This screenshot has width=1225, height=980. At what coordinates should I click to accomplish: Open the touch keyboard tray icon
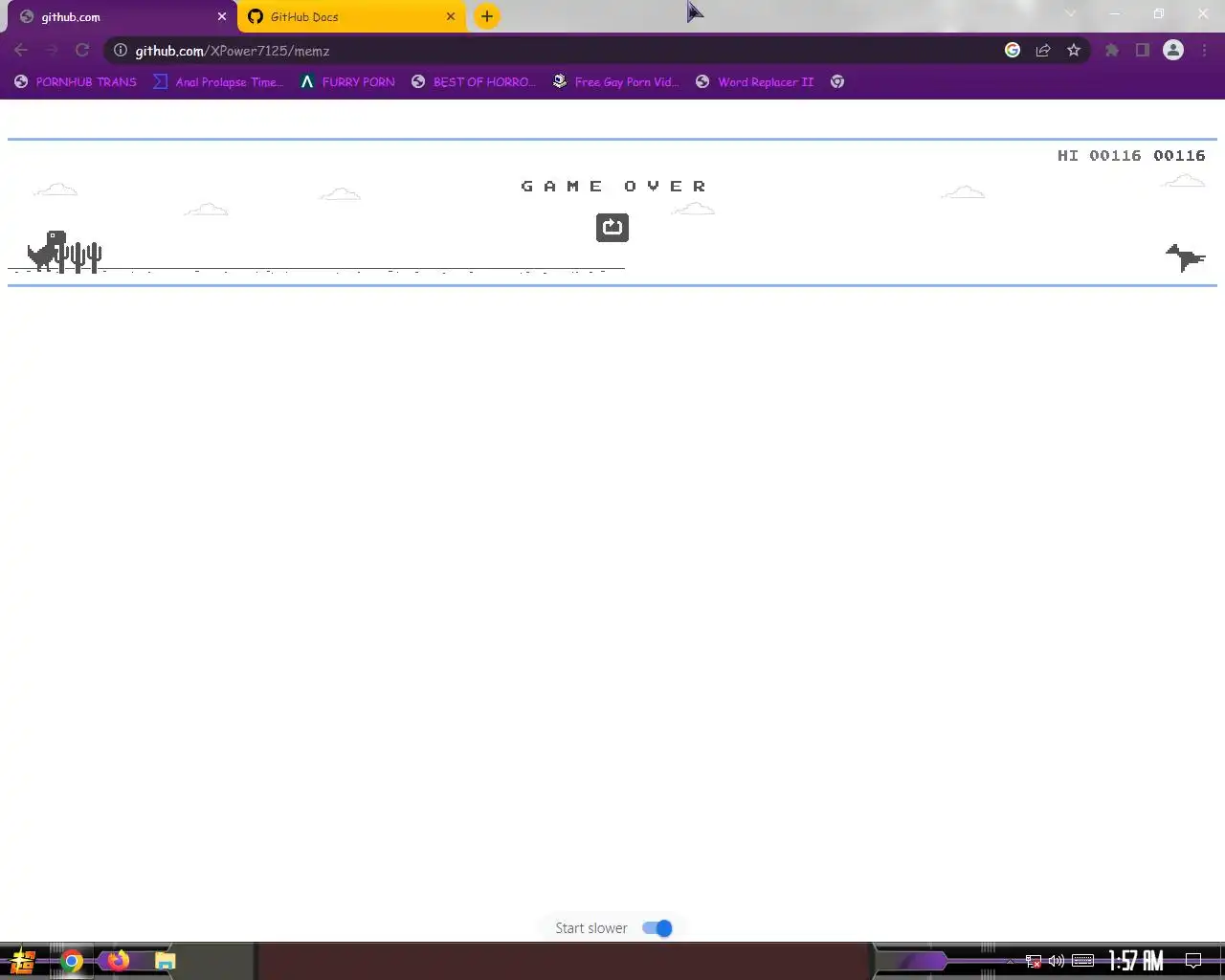coord(1082,961)
